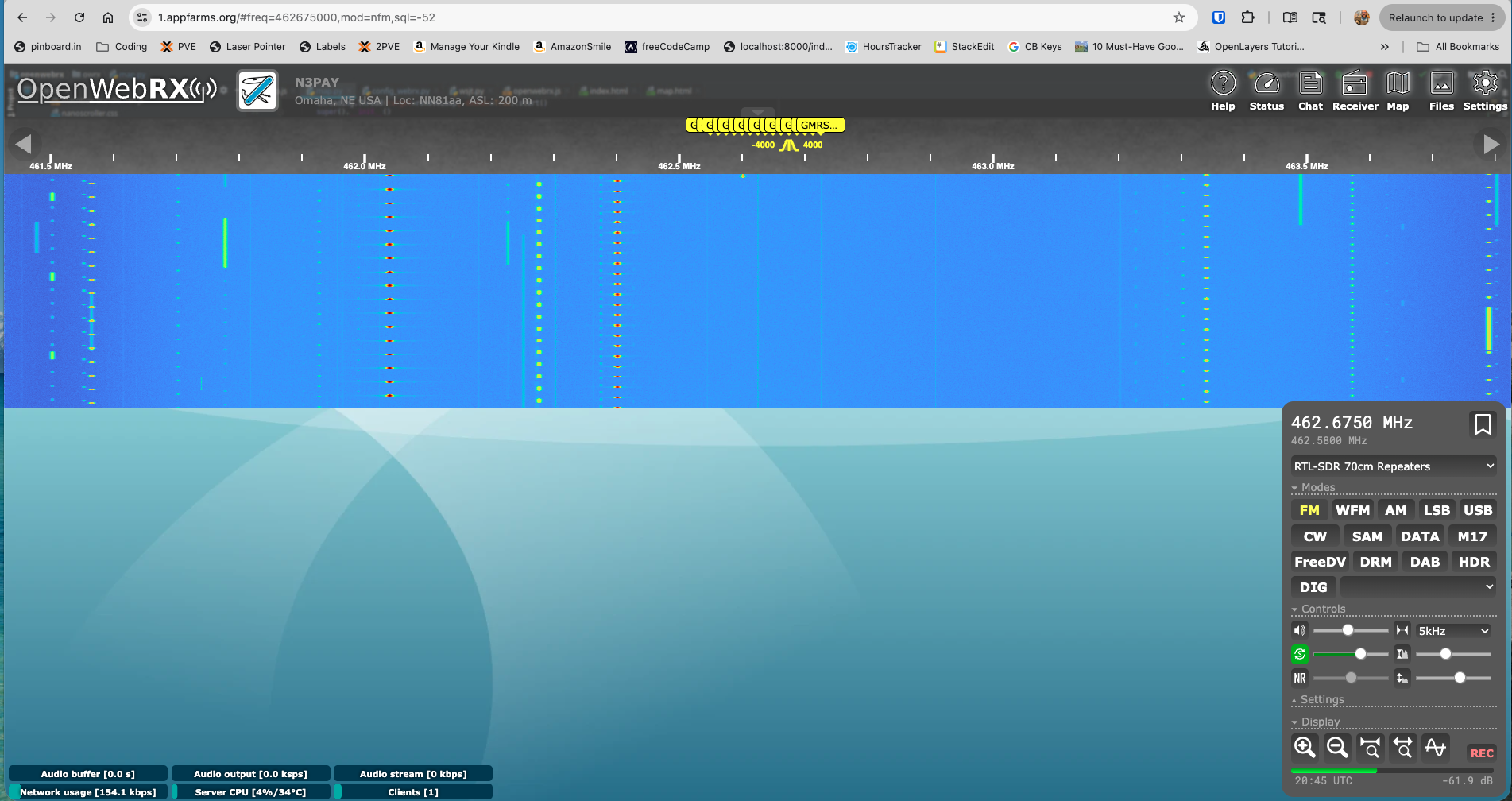Adjust the waterfall maximum level slider
This screenshot has height=801, width=1512.
coord(1453,654)
